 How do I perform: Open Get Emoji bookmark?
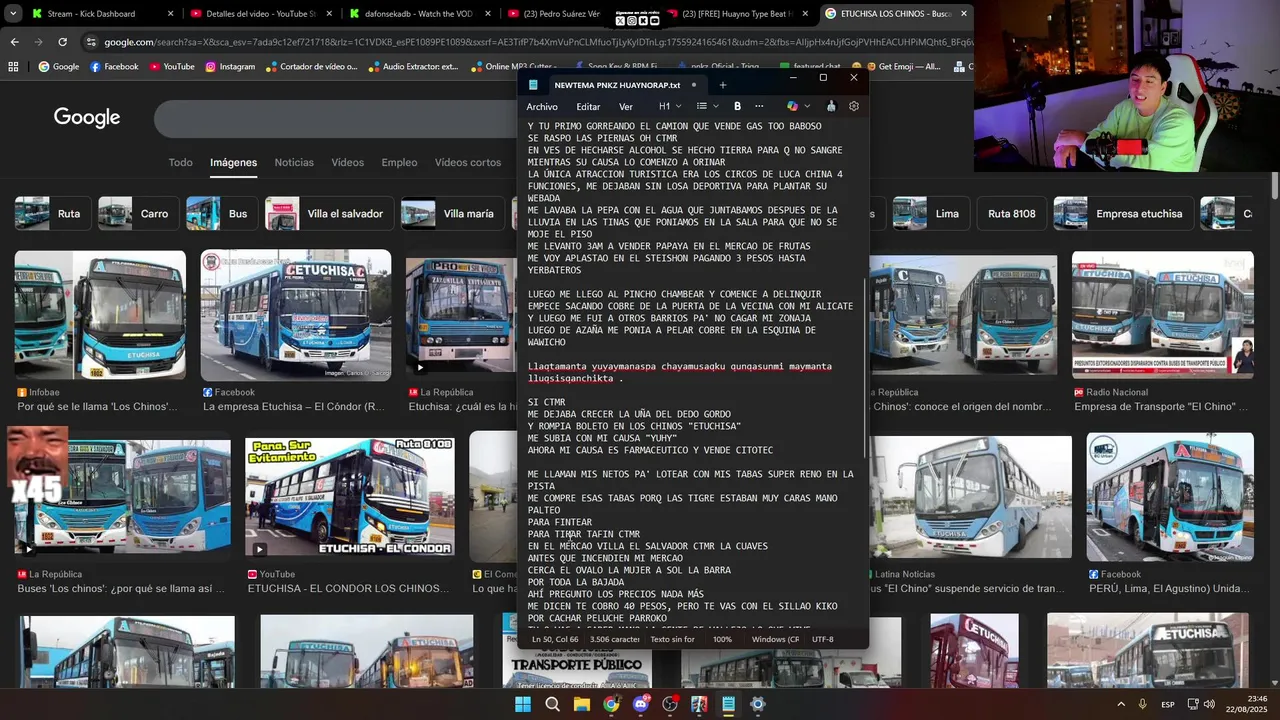[902, 67]
